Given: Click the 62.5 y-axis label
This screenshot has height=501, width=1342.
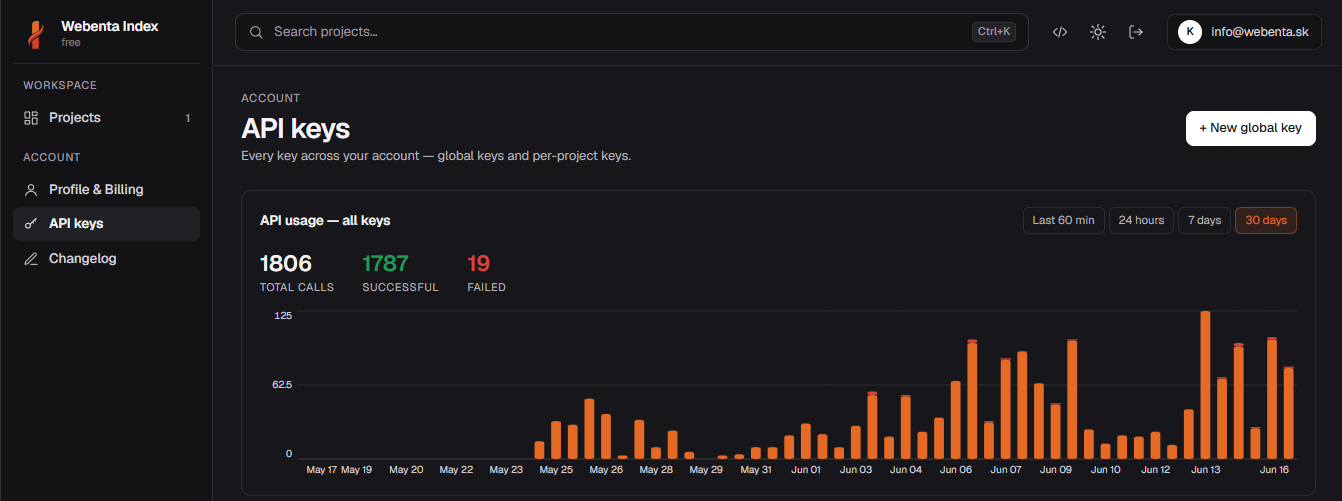Looking at the screenshot, I should coord(281,385).
